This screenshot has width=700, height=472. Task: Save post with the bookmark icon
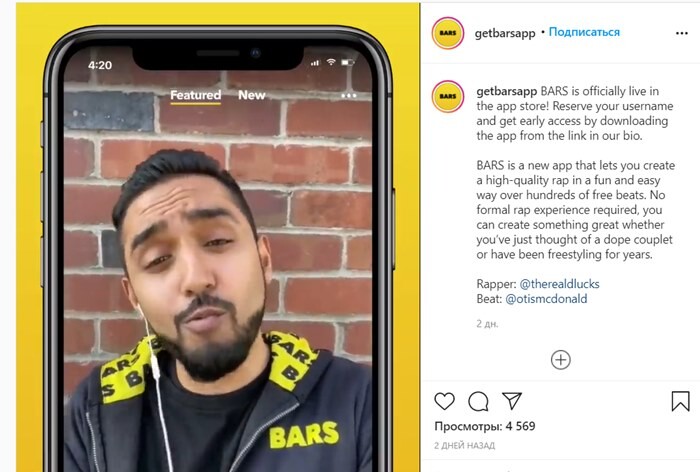680,401
